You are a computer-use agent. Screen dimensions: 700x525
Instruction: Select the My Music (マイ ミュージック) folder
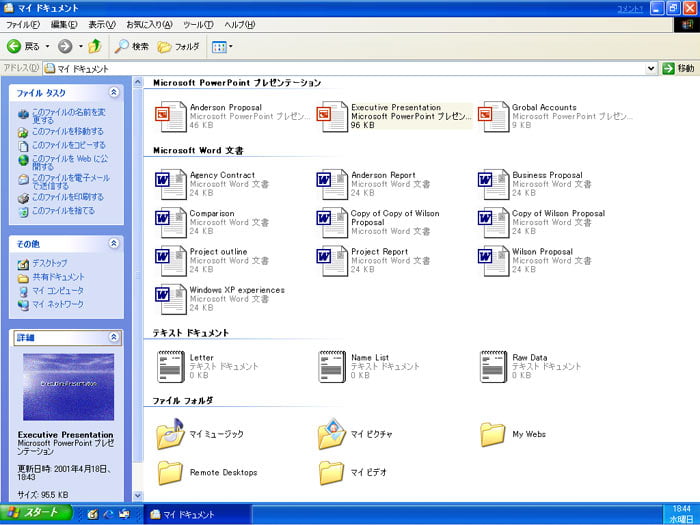[x=170, y=433]
